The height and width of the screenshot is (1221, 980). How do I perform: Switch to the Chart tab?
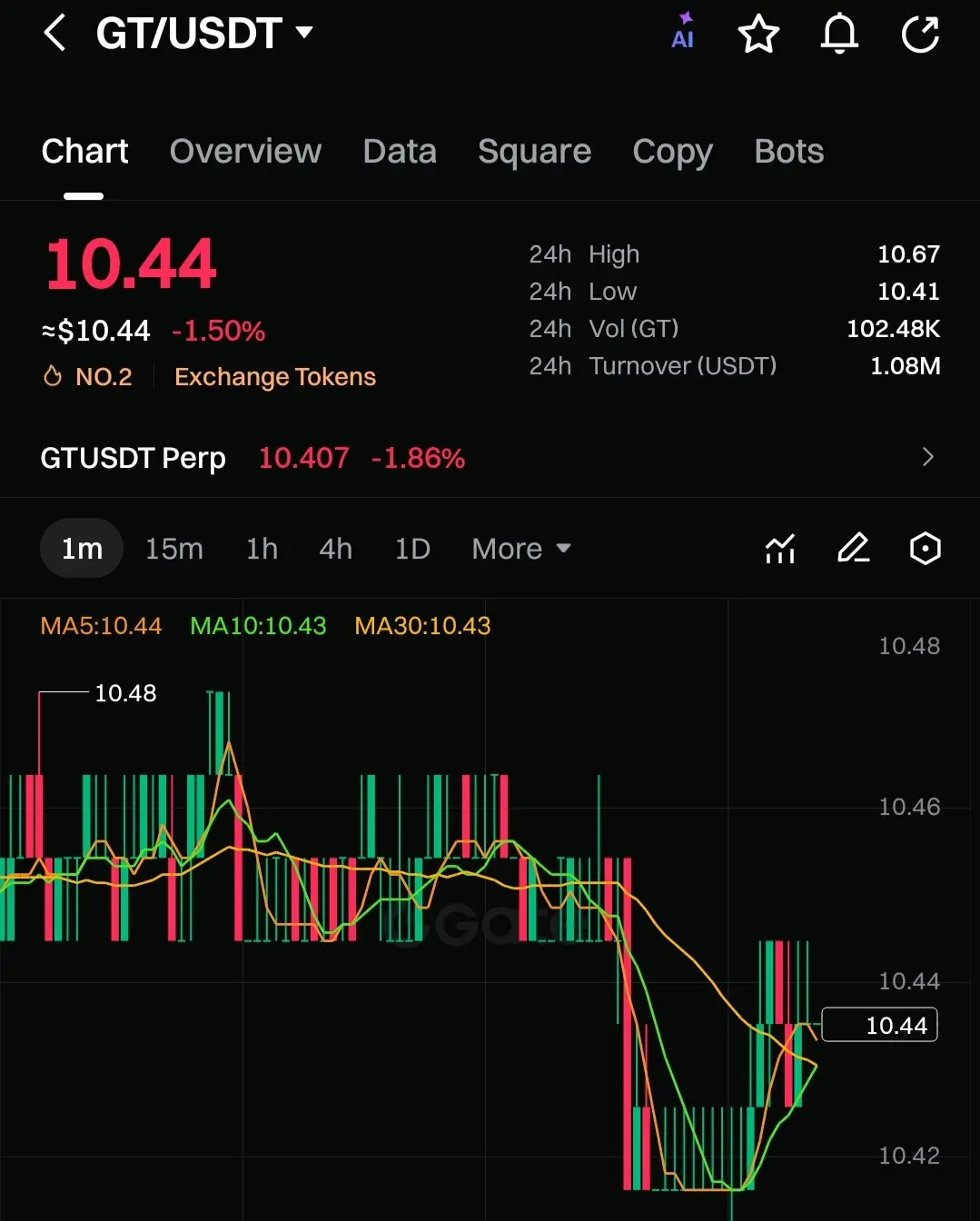(x=84, y=152)
